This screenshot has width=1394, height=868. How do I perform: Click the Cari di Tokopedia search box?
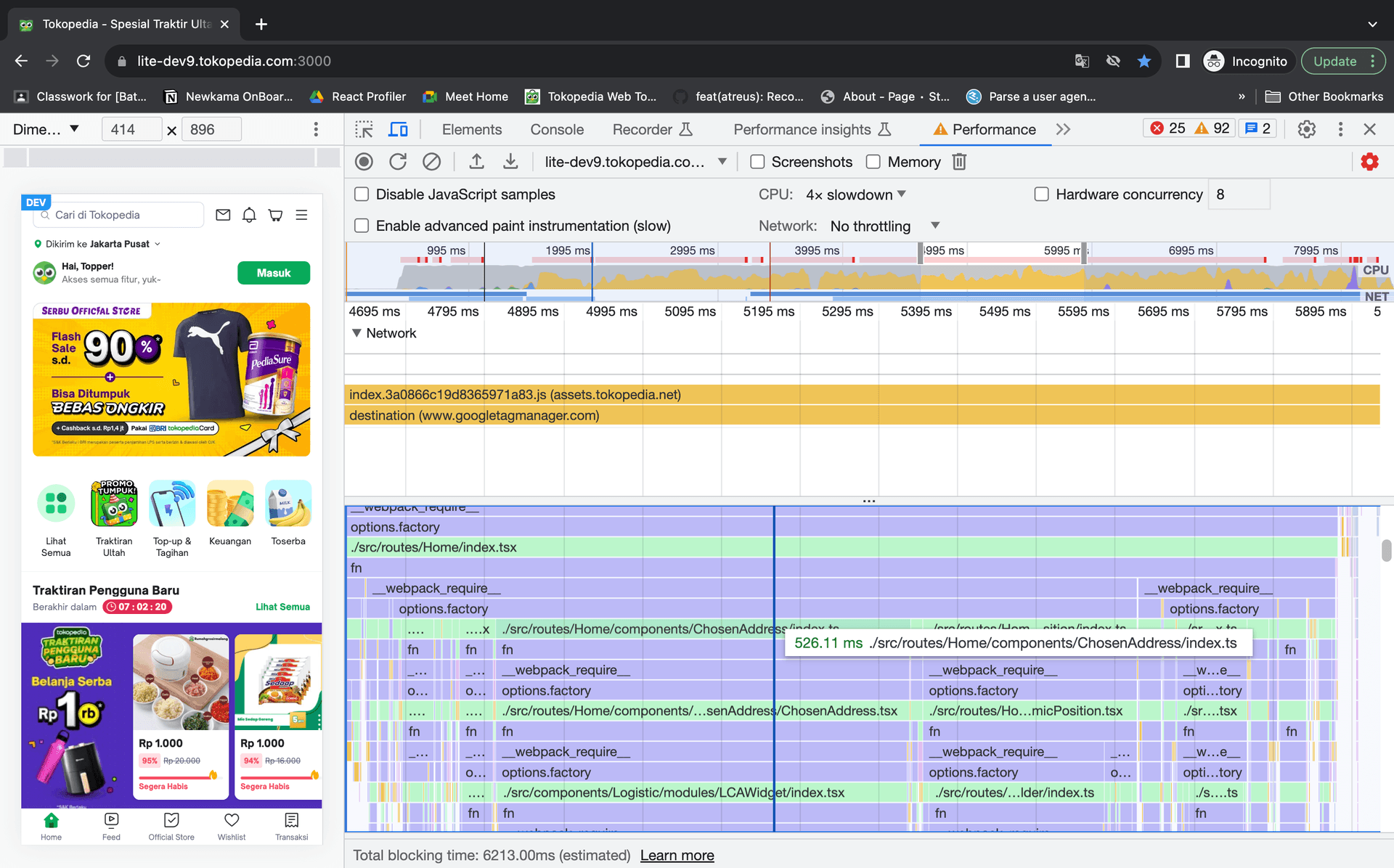[120, 215]
